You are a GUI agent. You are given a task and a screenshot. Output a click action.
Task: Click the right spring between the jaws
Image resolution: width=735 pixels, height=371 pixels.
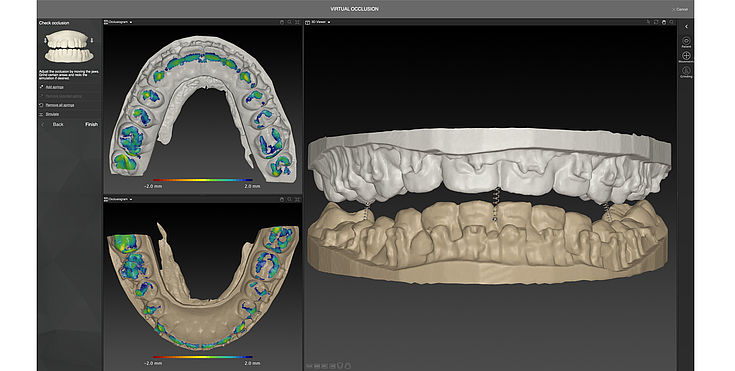pyautogui.click(x=608, y=211)
